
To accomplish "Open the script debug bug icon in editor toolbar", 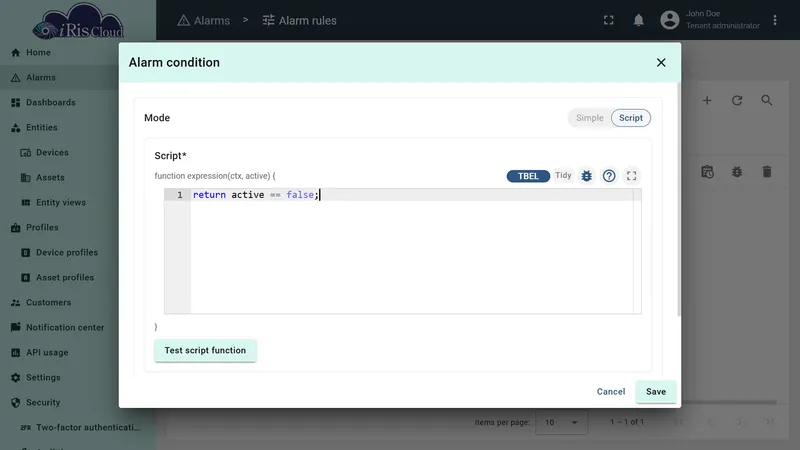I will (586, 176).
